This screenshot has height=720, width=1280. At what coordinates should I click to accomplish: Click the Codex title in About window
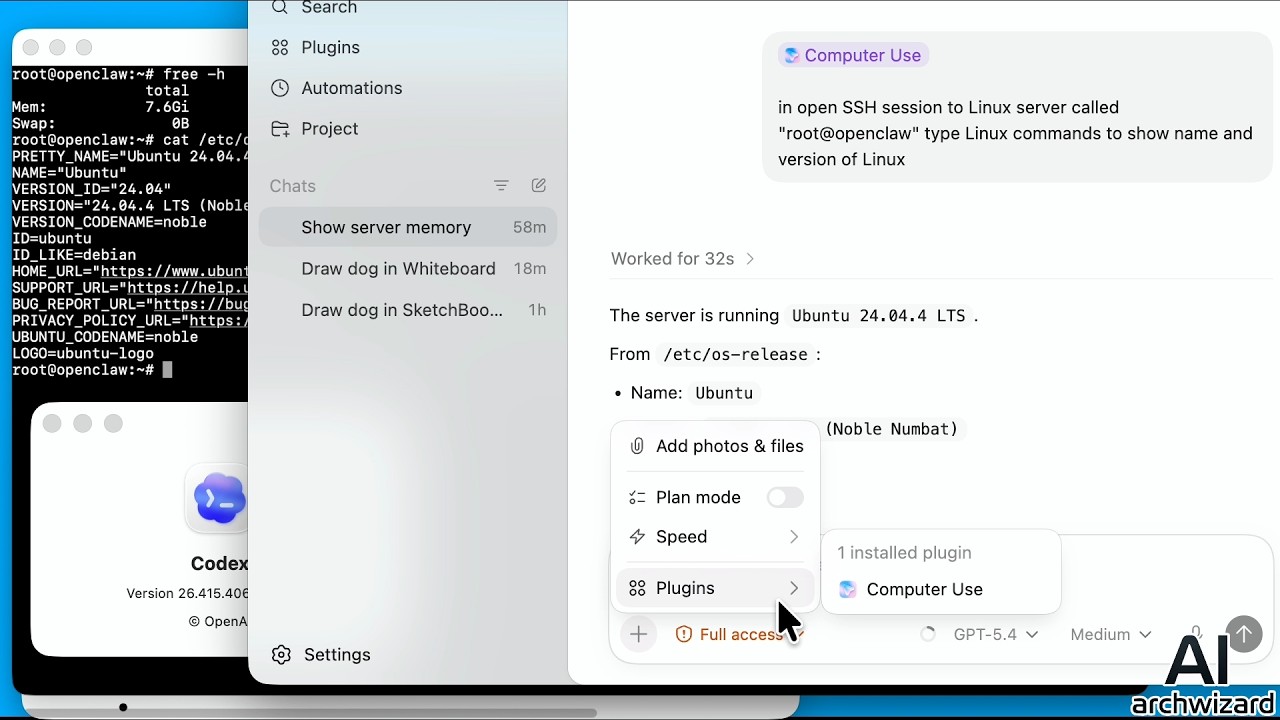point(219,563)
